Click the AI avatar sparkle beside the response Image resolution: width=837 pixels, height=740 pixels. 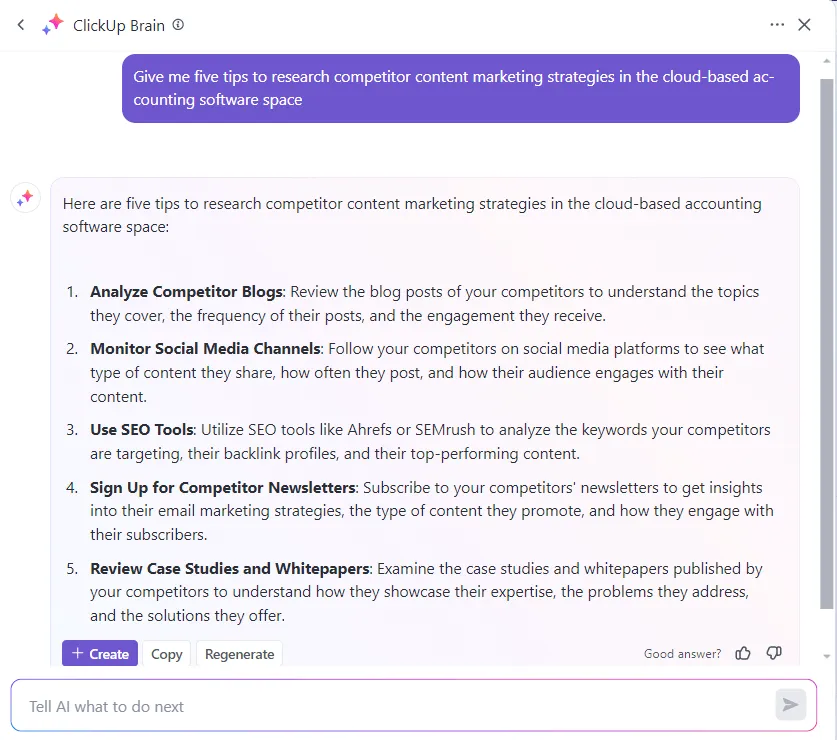25,198
